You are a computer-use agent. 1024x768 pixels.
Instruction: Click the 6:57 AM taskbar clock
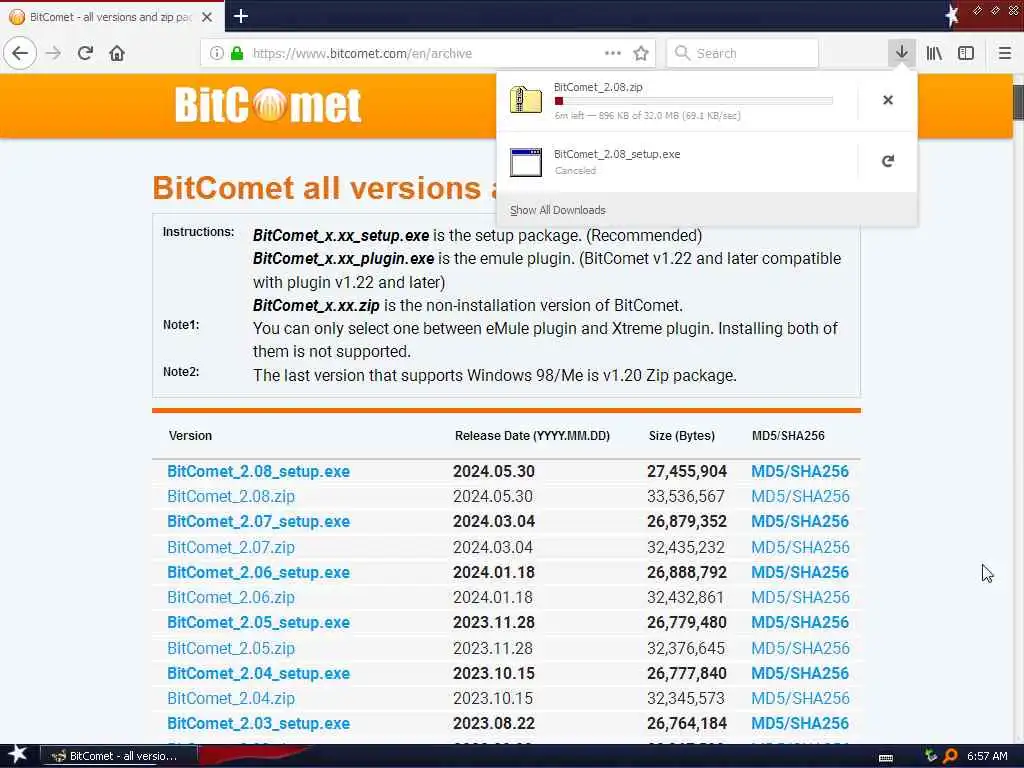click(x=987, y=756)
